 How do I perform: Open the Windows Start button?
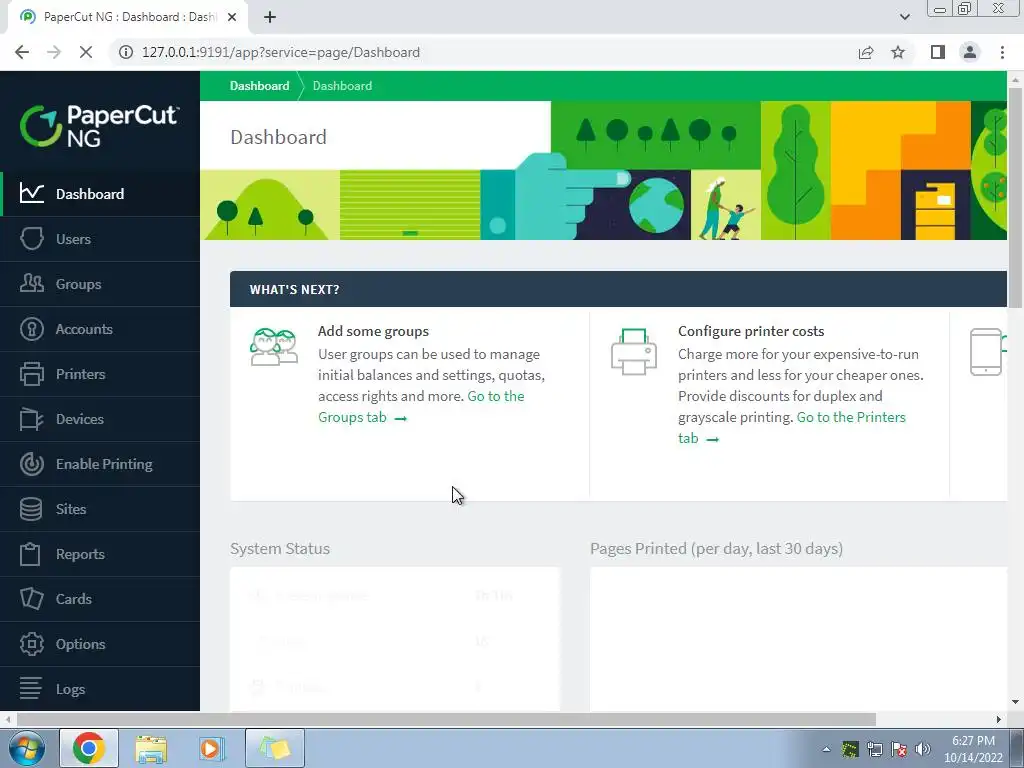click(26, 748)
